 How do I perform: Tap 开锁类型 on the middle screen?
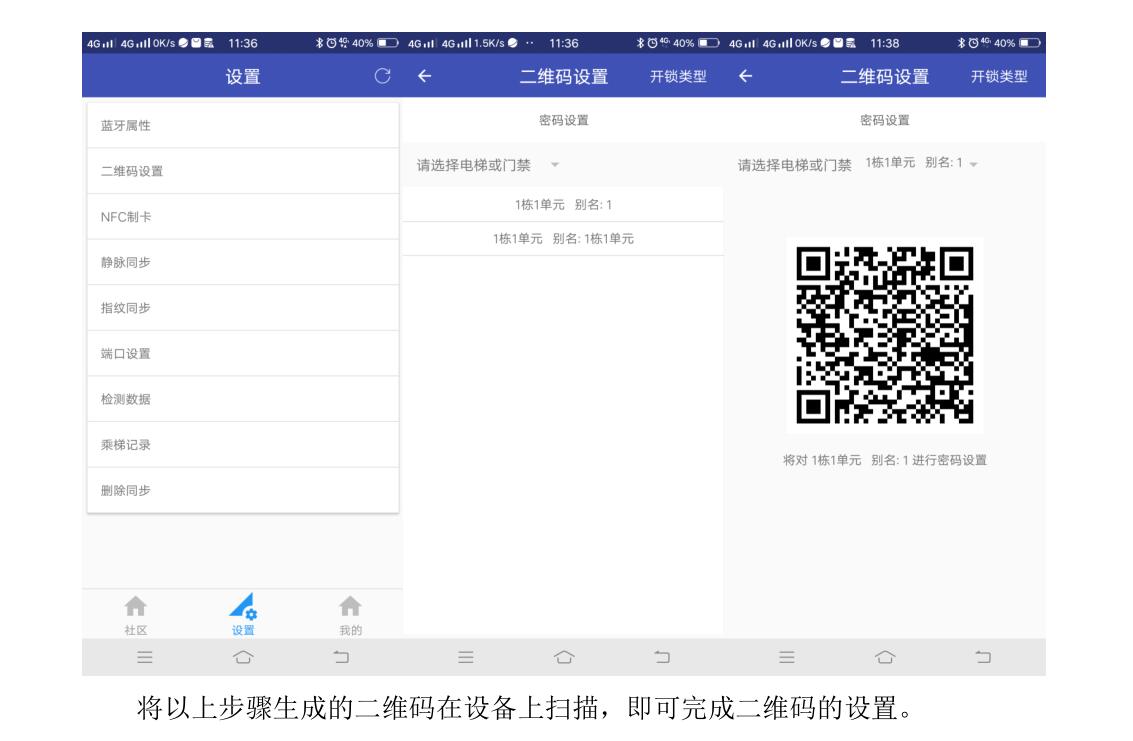(678, 77)
